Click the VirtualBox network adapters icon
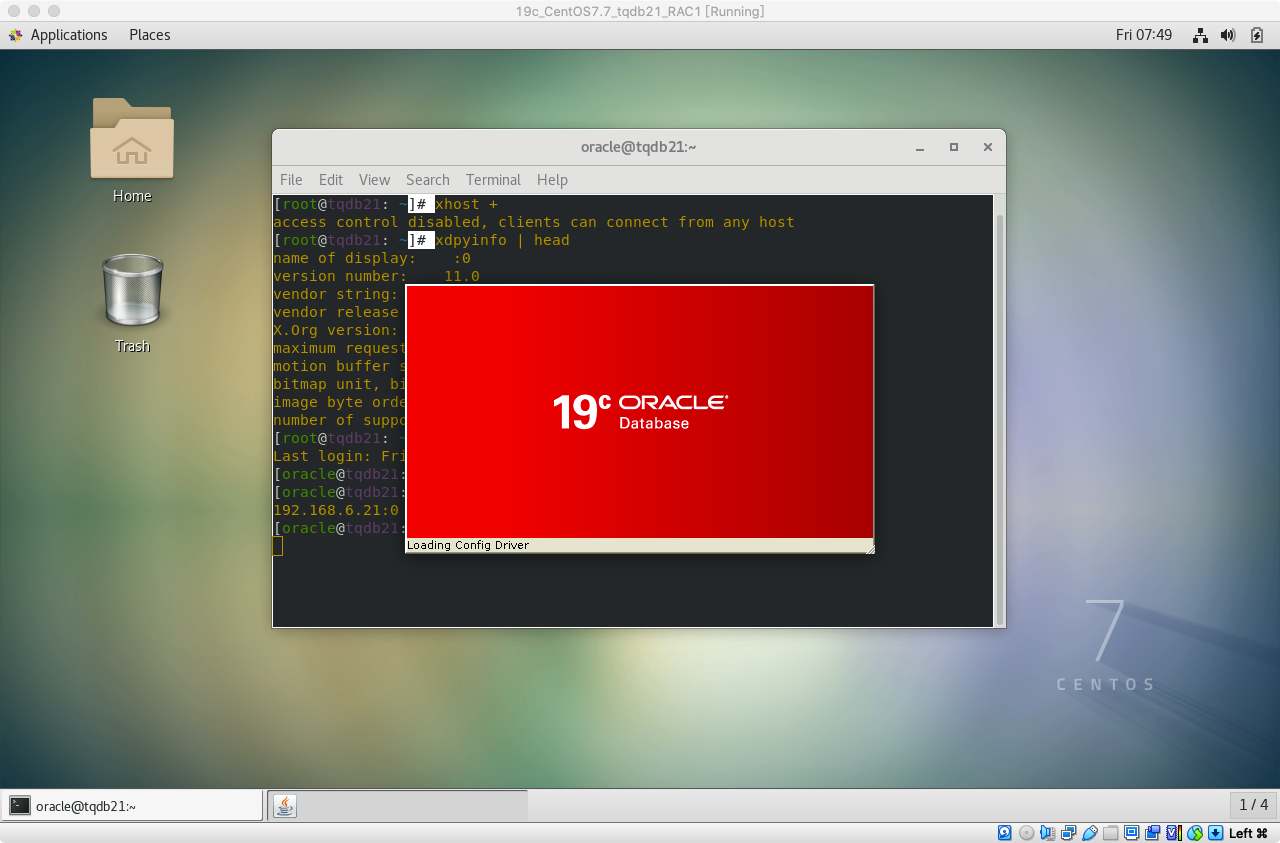The height and width of the screenshot is (843, 1280). pyautogui.click(x=1069, y=833)
